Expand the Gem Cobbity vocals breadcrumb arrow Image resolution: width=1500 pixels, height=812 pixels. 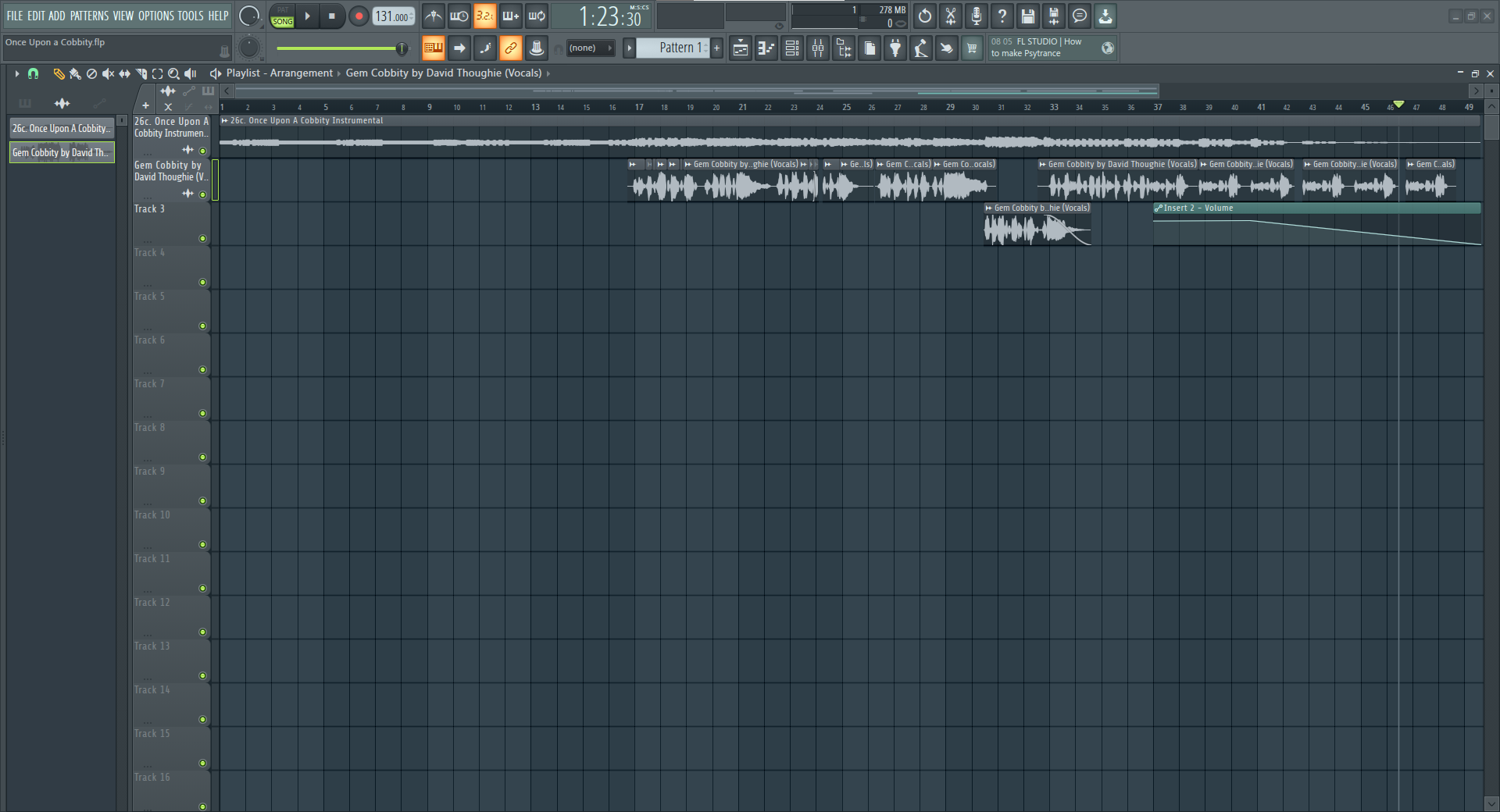[x=548, y=73]
